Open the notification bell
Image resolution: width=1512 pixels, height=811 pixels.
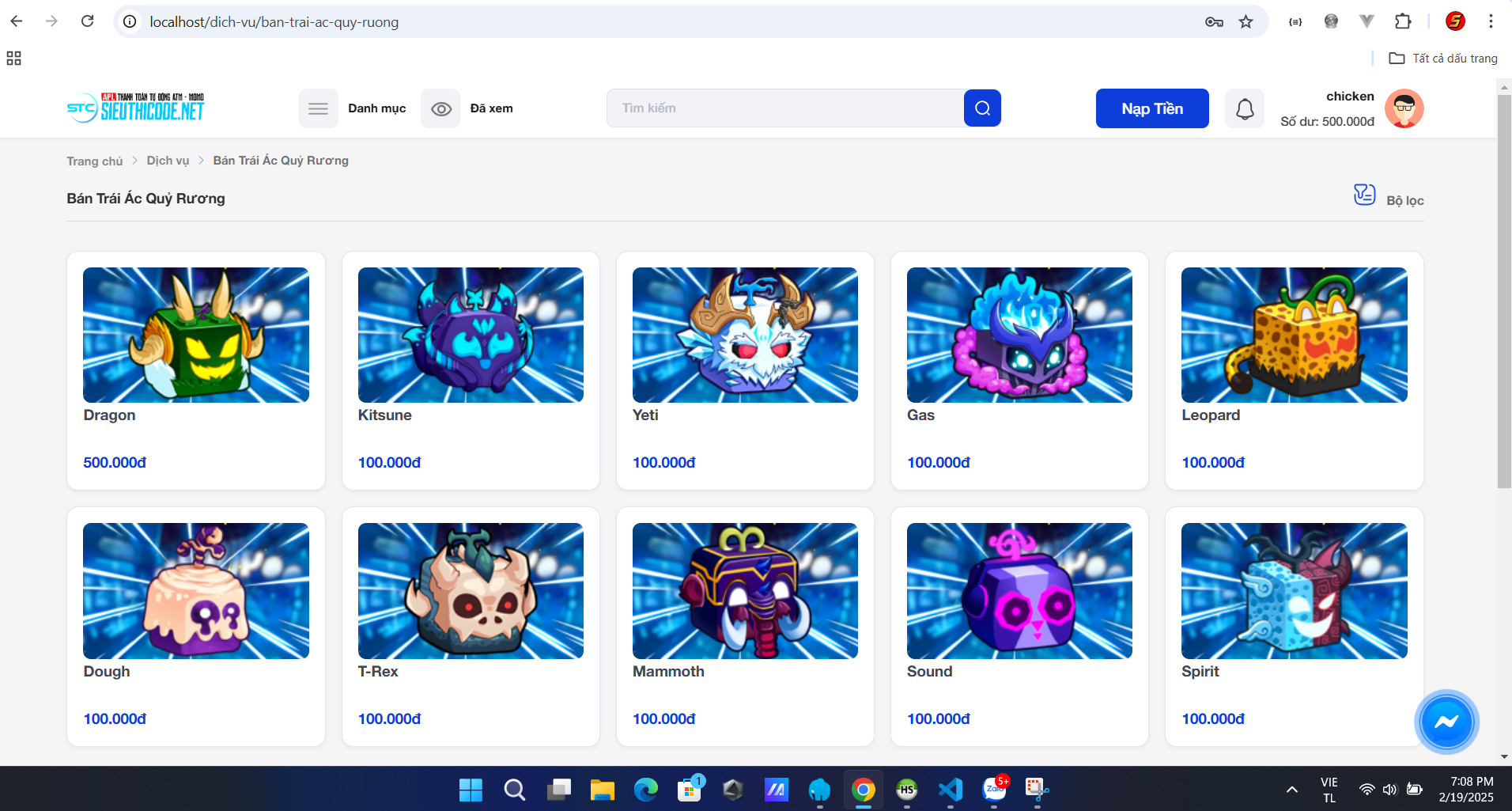[x=1244, y=108]
